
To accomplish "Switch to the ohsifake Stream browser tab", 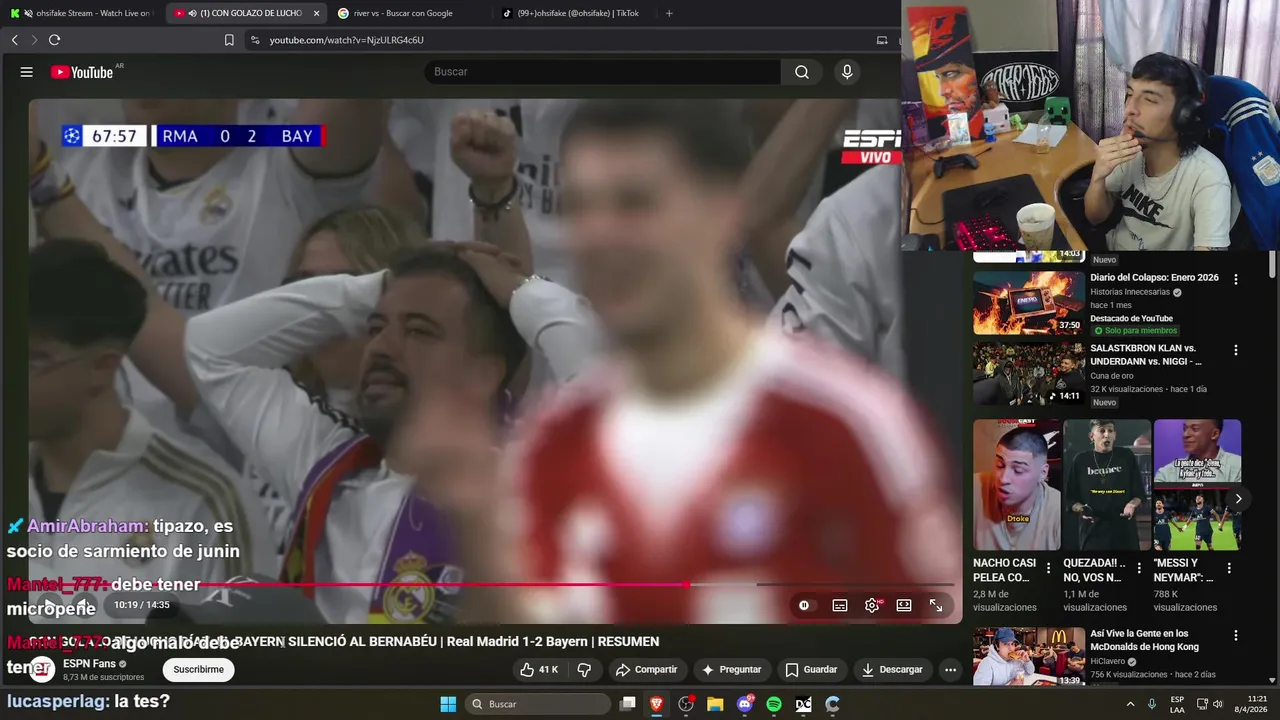I will coord(82,13).
